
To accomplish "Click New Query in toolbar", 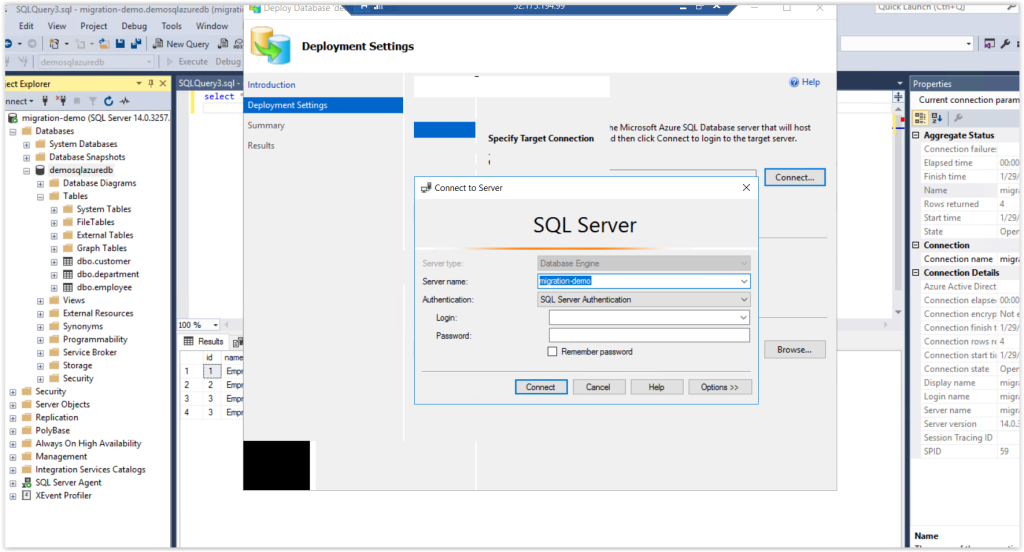I will coord(181,44).
